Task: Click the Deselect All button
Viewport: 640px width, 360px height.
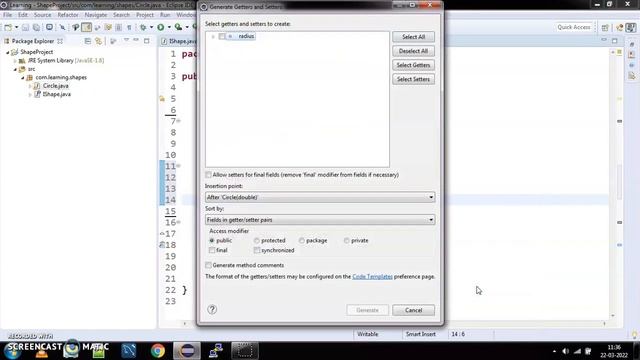Action: 413,51
